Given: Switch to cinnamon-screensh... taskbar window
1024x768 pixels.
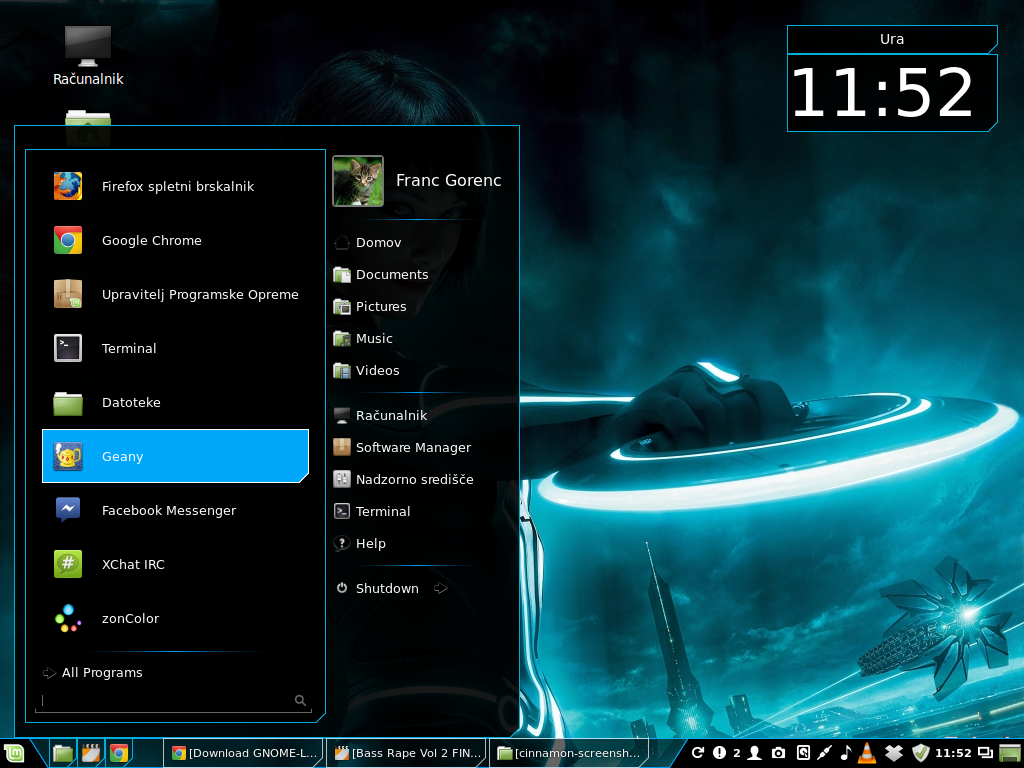Looking at the screenshot, I should tap(569, 753).
